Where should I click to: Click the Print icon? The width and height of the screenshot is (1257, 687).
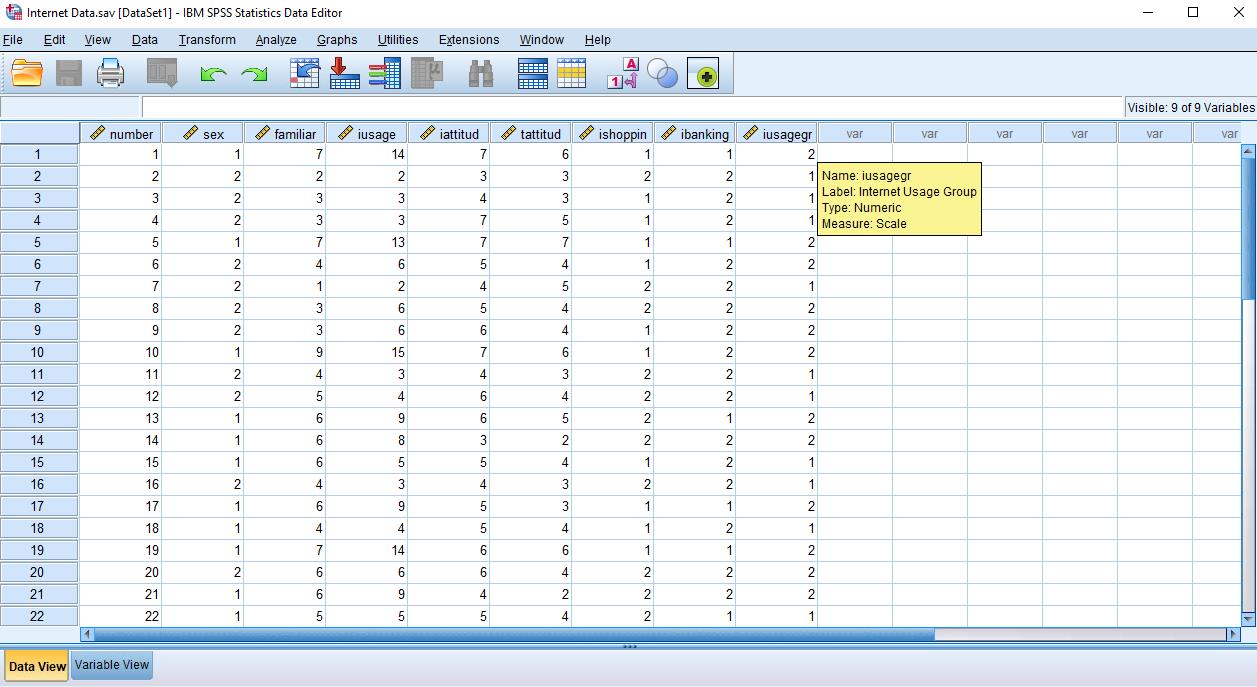[x=110, y=73]
